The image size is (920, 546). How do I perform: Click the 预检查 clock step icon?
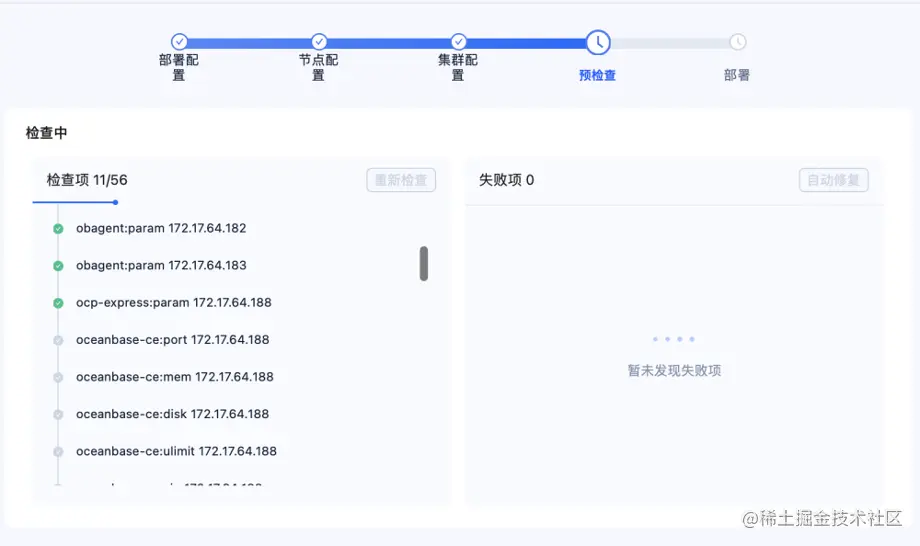(x=598, y=42)
